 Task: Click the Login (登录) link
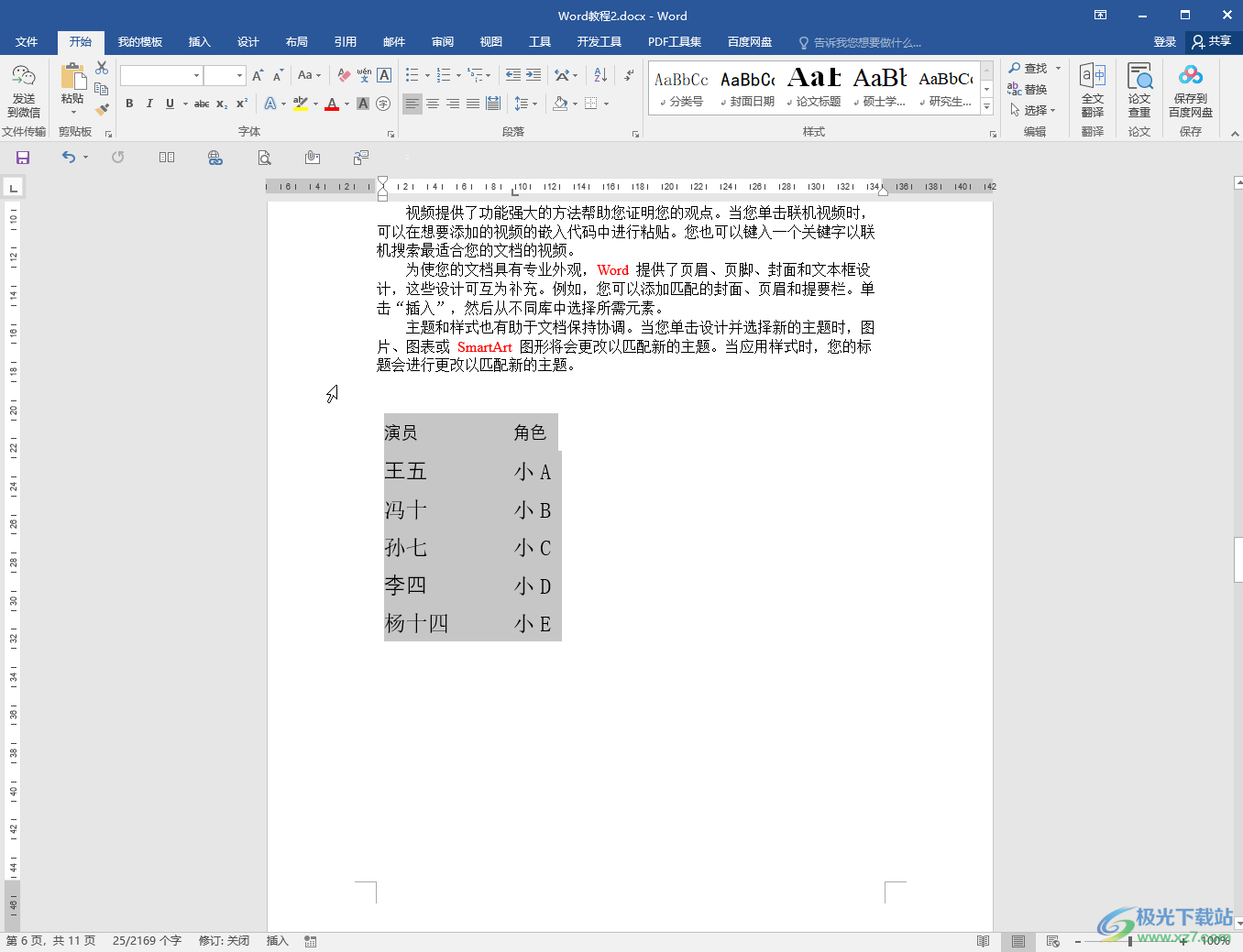pyautogui.click(x=1164, y=42)
